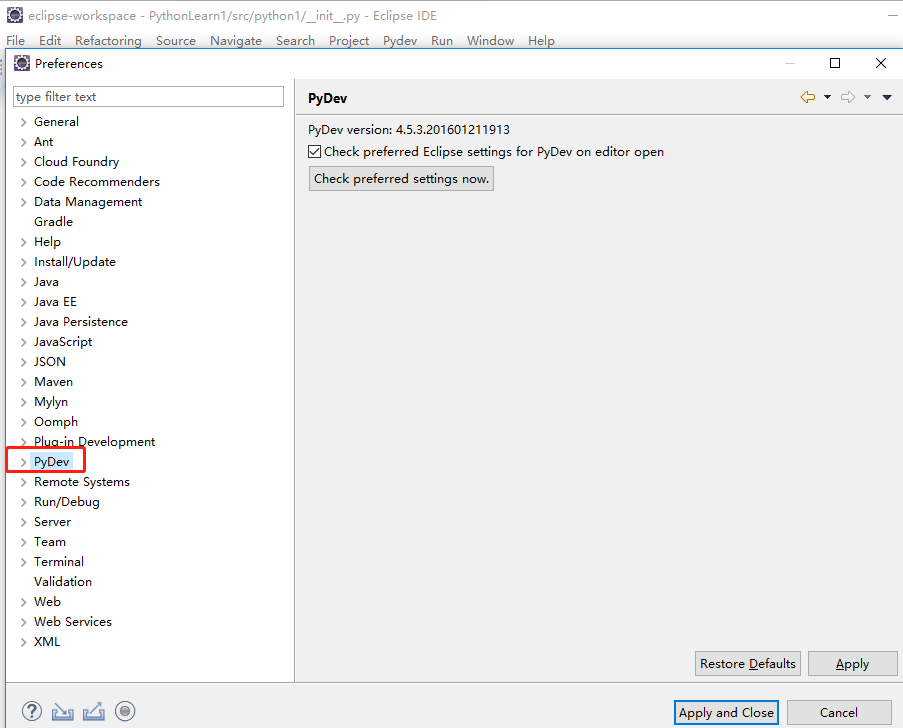
Task: Open the back history dropdown arrow
Action: click(x=828, y=97)
